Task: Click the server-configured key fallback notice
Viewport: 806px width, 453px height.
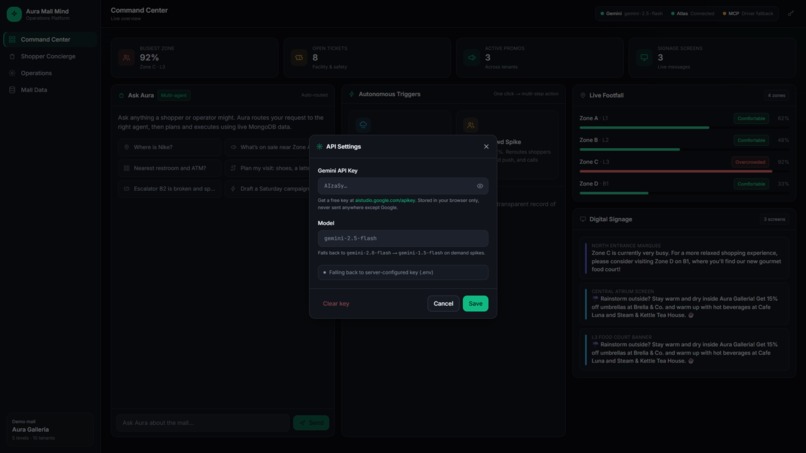Action: coord(402,273)
